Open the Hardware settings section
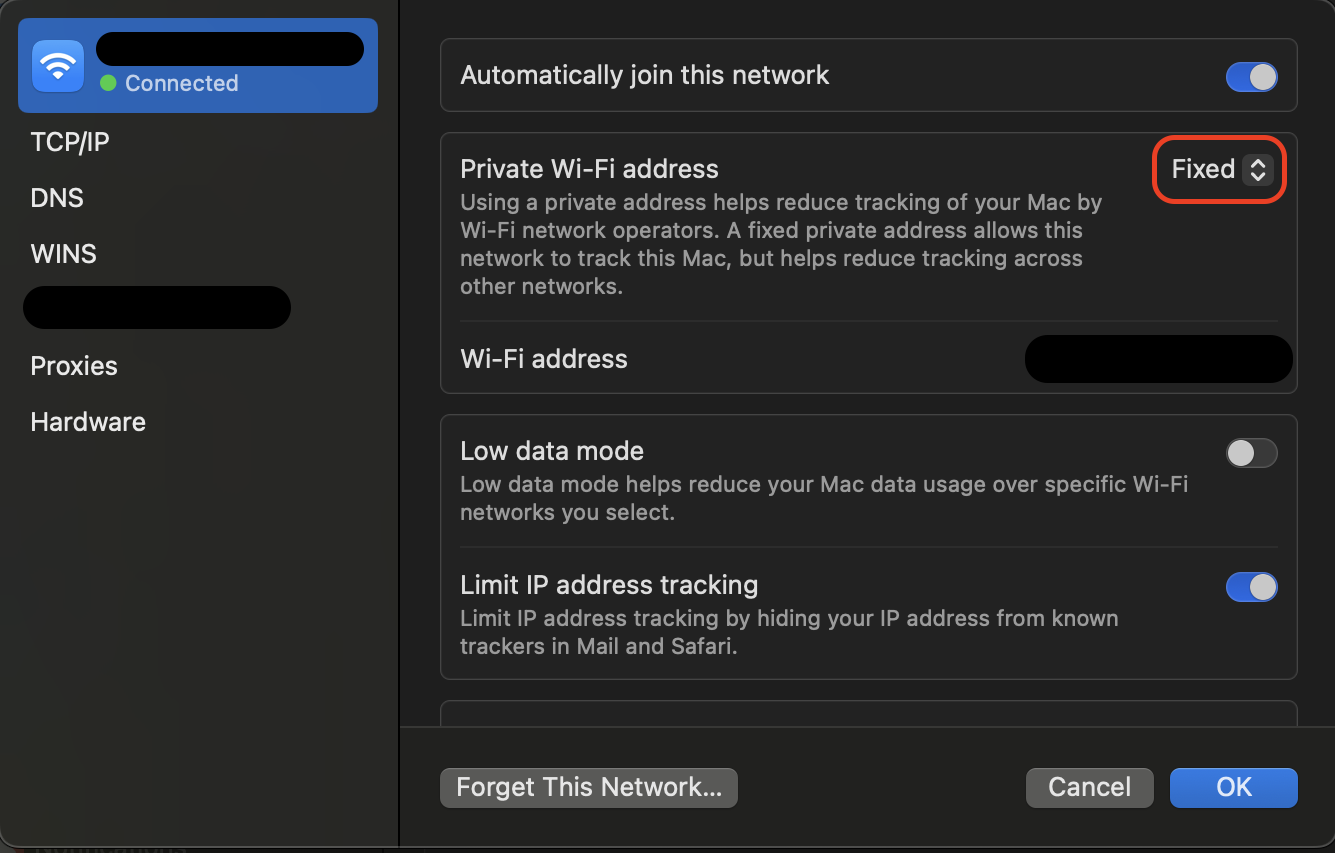Viewport: 1335px width, 853px height. 88,421
